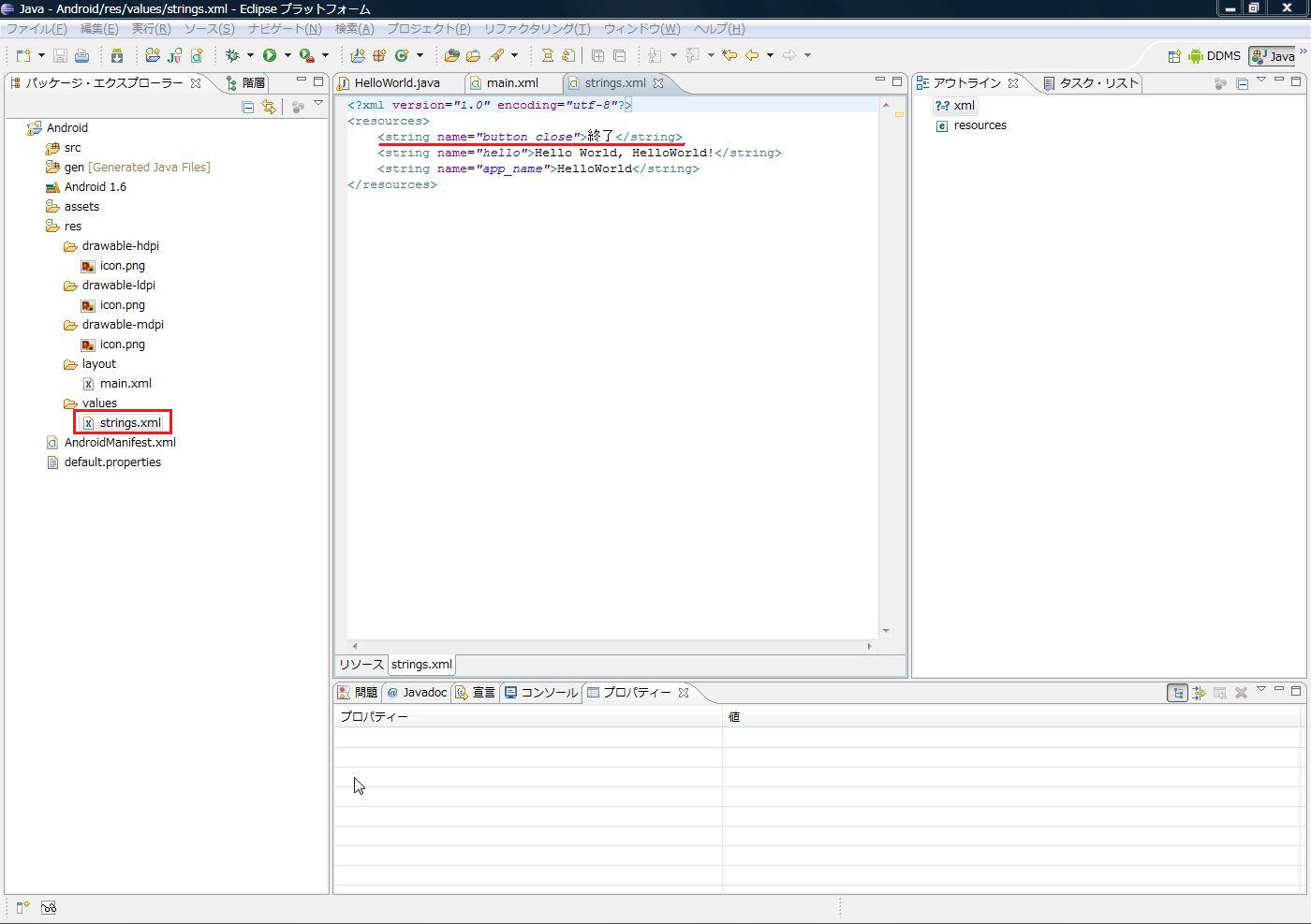Open the ファイル menu

coord(37,29)
